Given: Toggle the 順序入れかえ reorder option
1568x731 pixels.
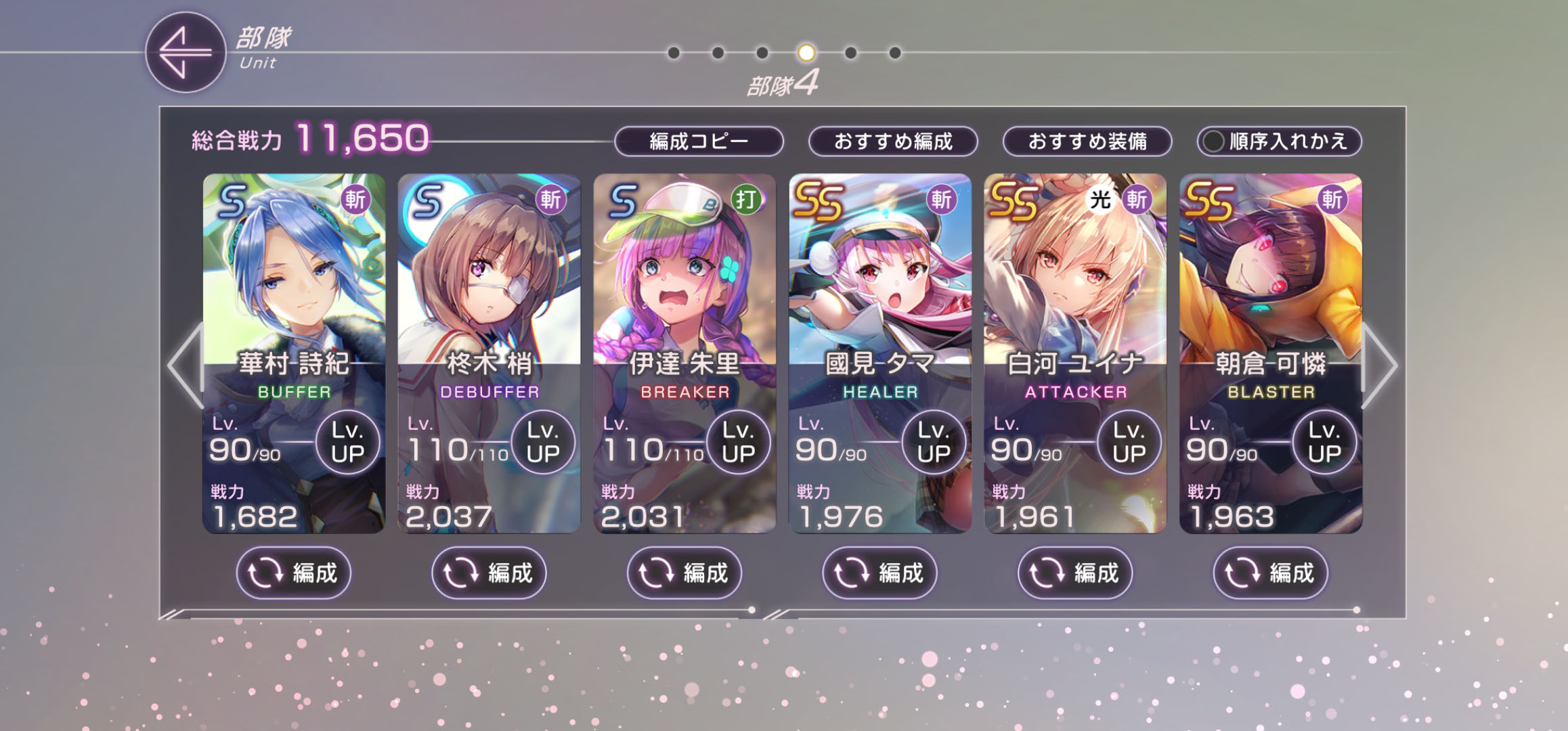Looking at the screenshot, I should click(1279, 141).
